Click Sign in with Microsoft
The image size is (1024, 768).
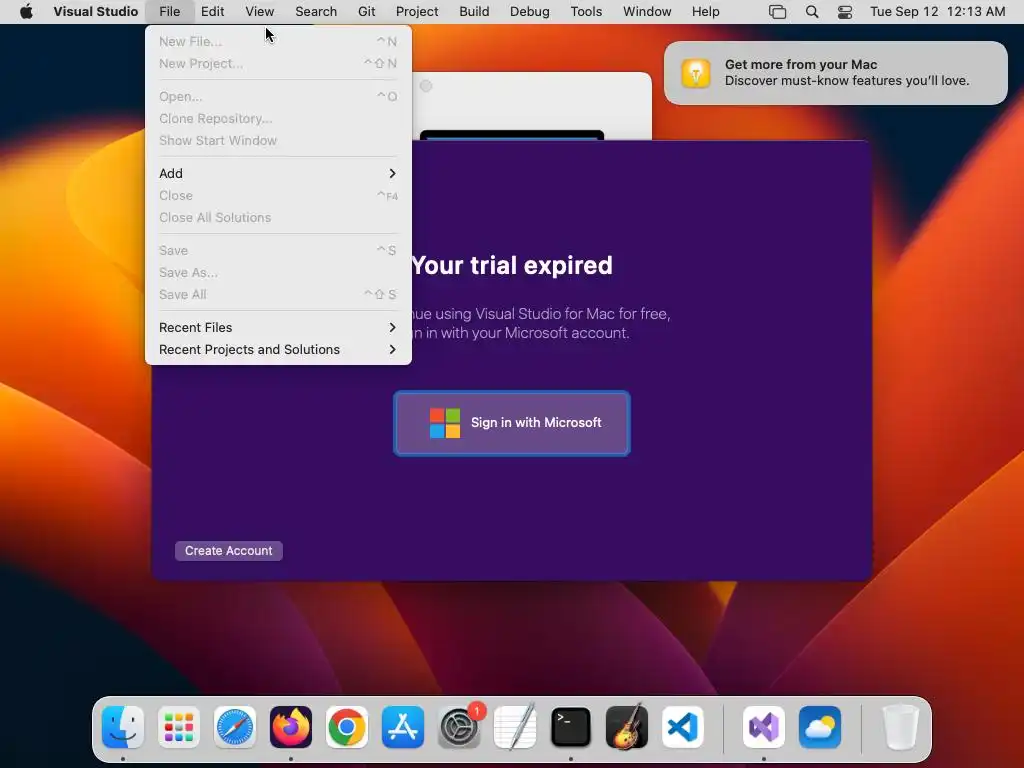pyautogui.click(x=512, y=423)
